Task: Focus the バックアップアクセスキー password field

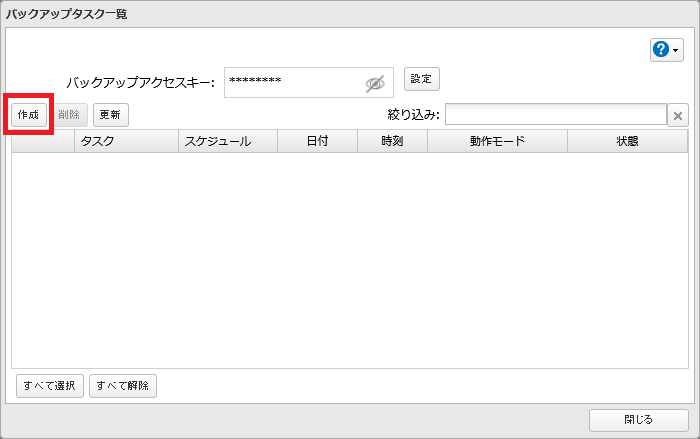Action: click(308, 82)
